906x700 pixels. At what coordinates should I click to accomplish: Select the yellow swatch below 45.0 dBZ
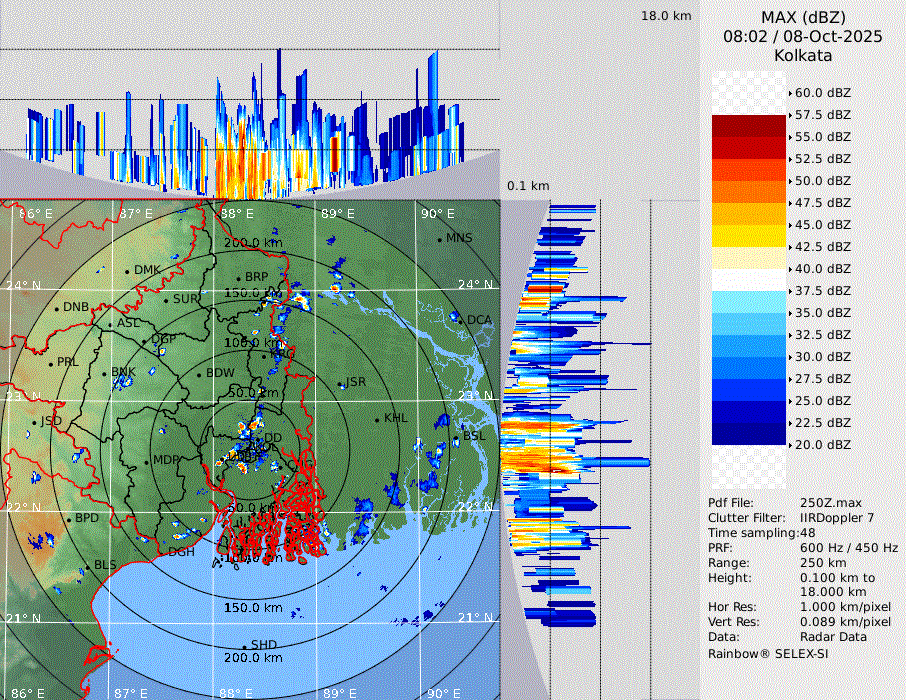pos(749,236)
